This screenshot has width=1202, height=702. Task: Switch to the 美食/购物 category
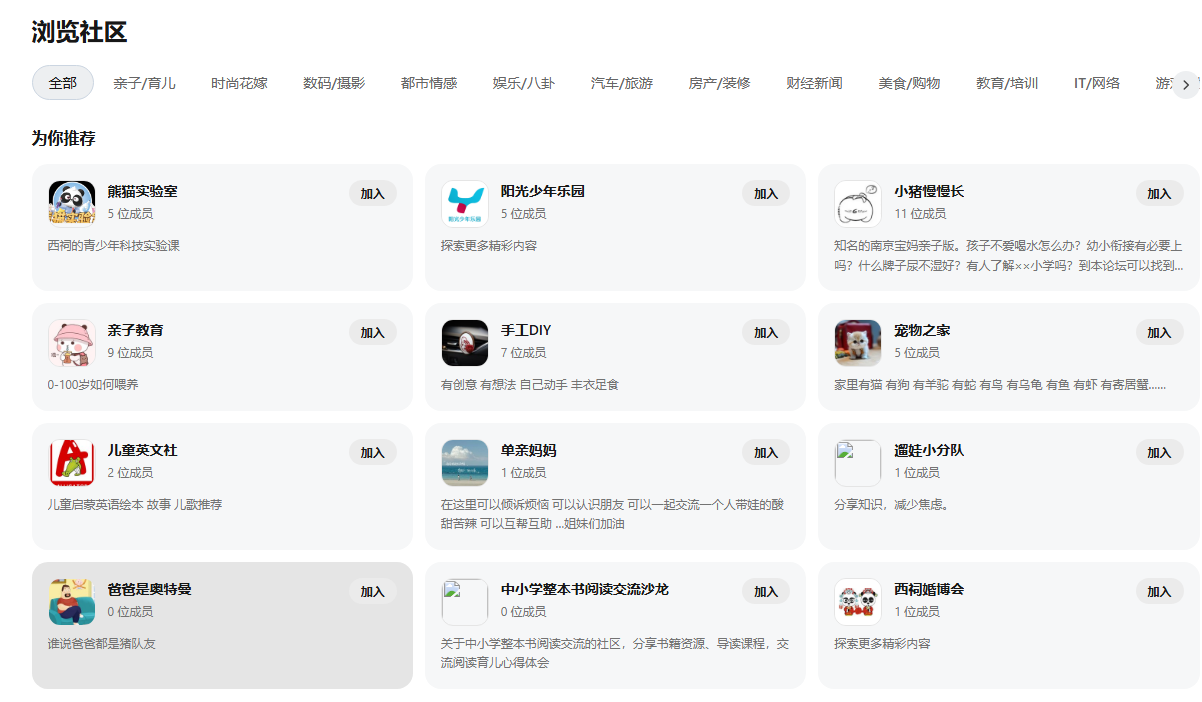(x=909, y=83)
